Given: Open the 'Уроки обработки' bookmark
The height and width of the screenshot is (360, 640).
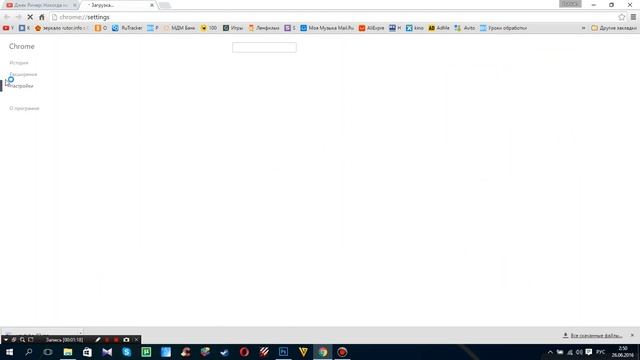Looking at the screenshot, I should [503, 28].
